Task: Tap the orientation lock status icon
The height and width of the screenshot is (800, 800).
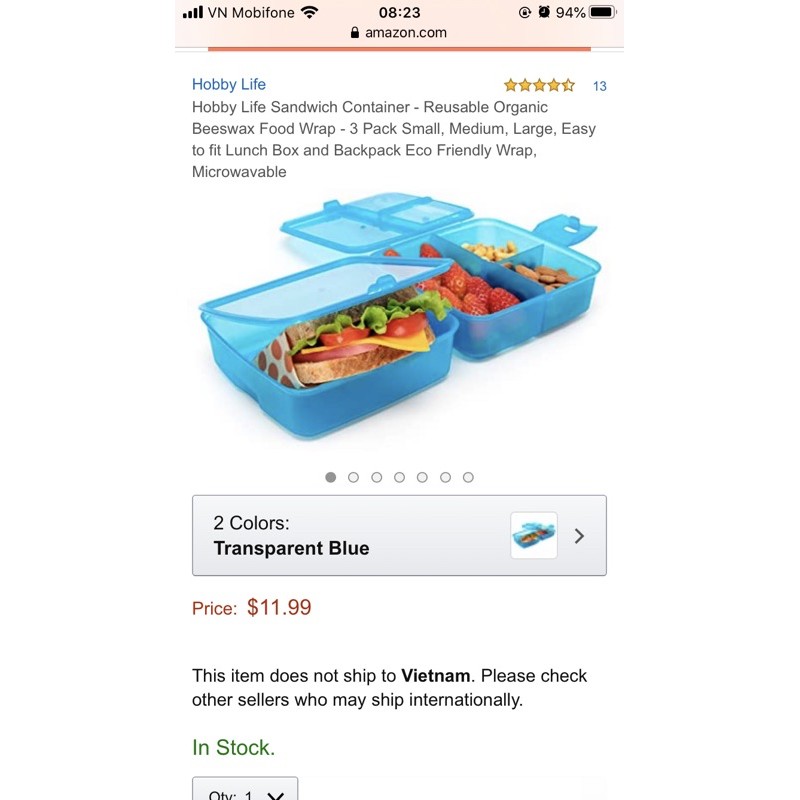Action: tap(525, 13)
